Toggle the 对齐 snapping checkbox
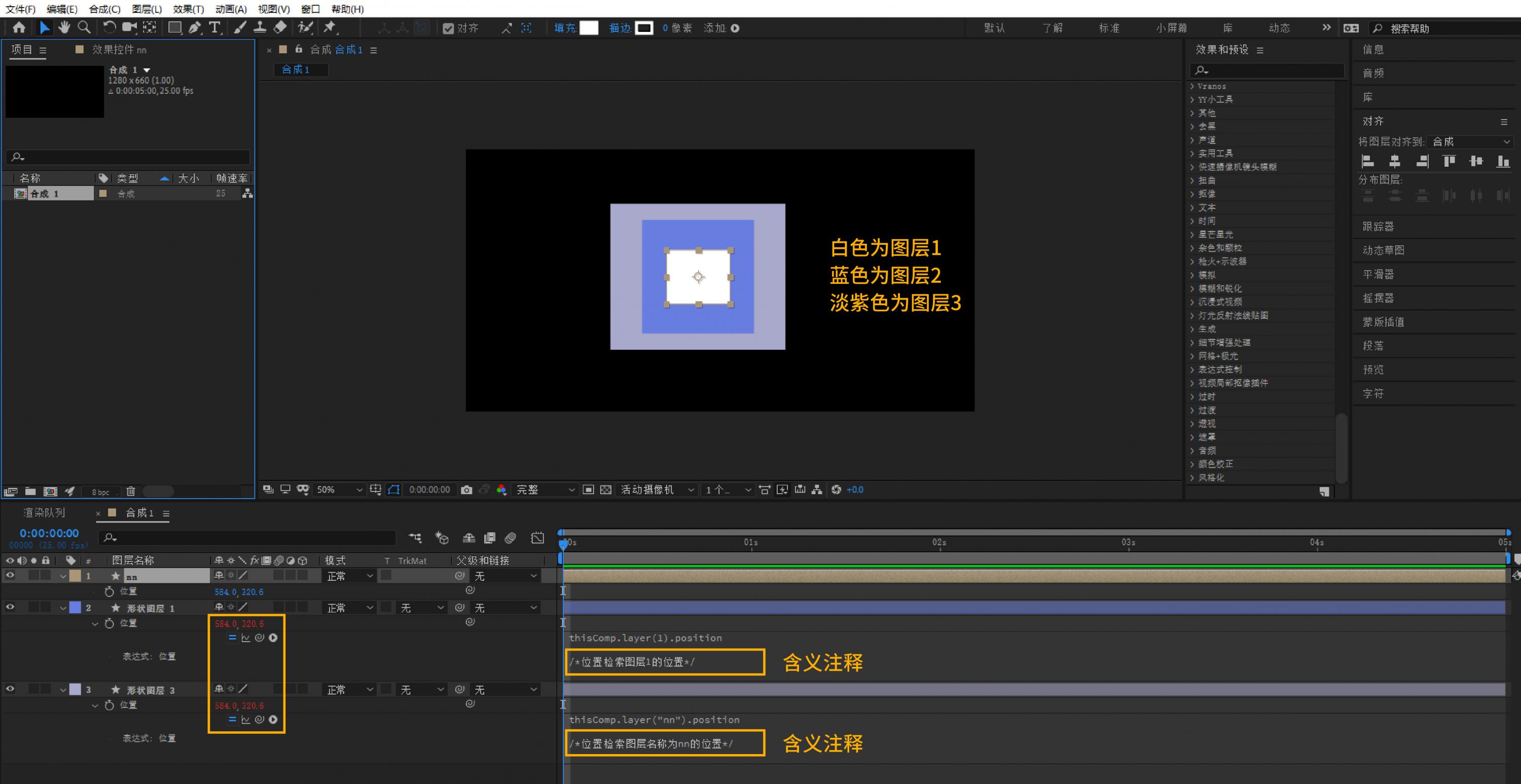 448,28
